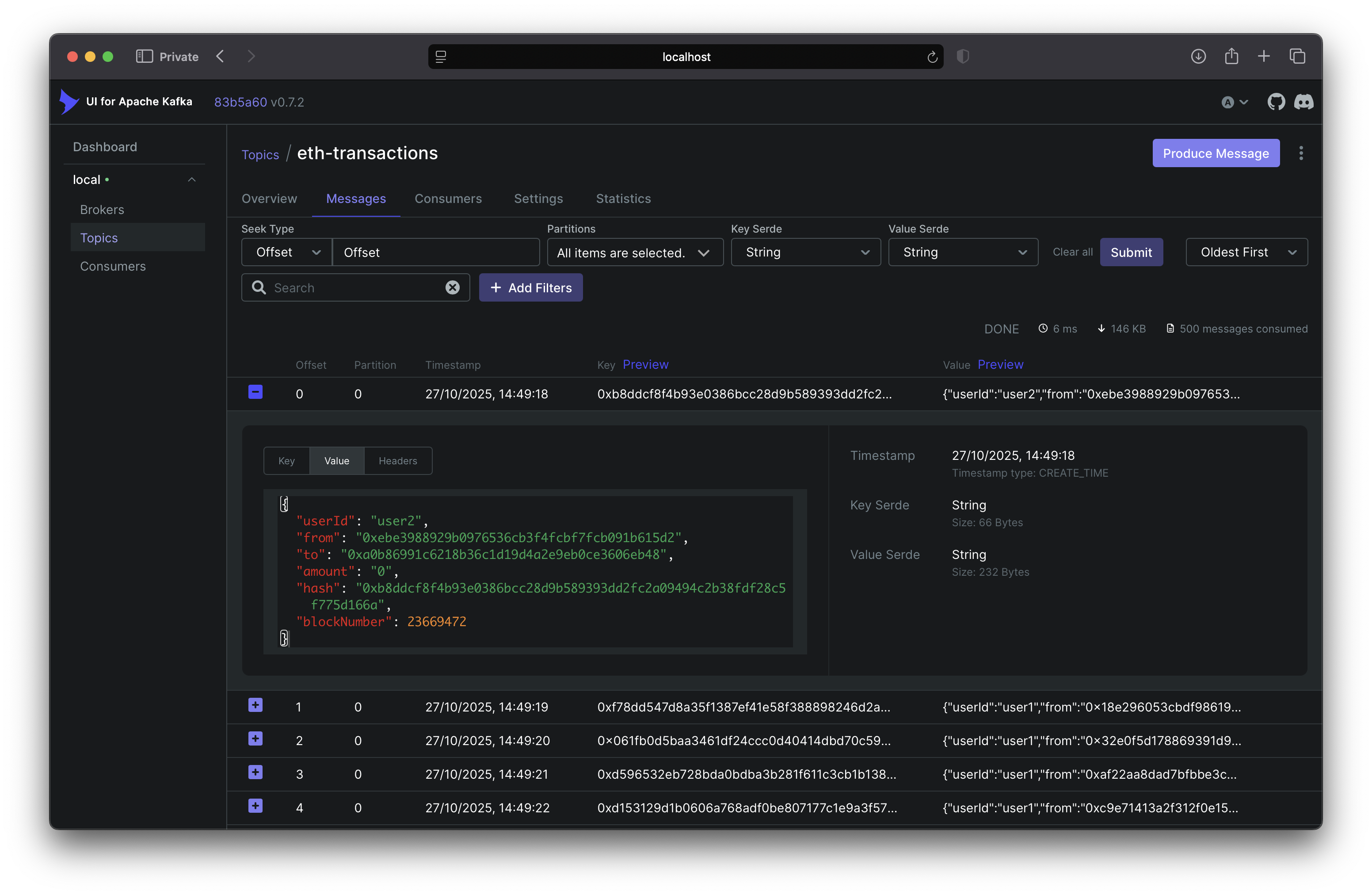Open the GitHub icon link
Viewport: 1372px width, 895px height.
[x=1276, y=102]
